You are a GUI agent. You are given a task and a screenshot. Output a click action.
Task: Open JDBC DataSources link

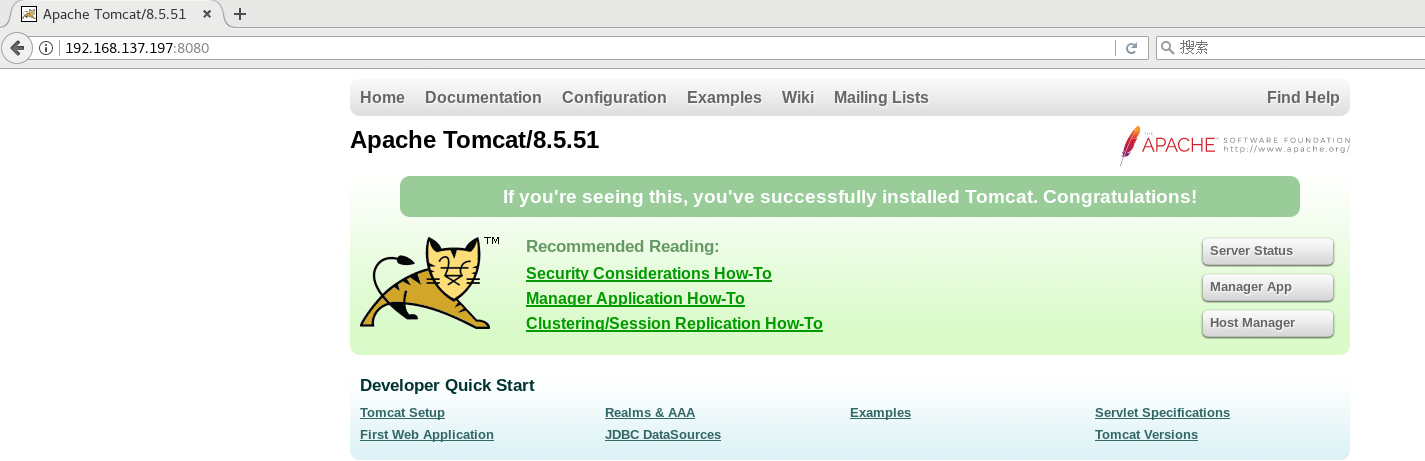(663, 435)
